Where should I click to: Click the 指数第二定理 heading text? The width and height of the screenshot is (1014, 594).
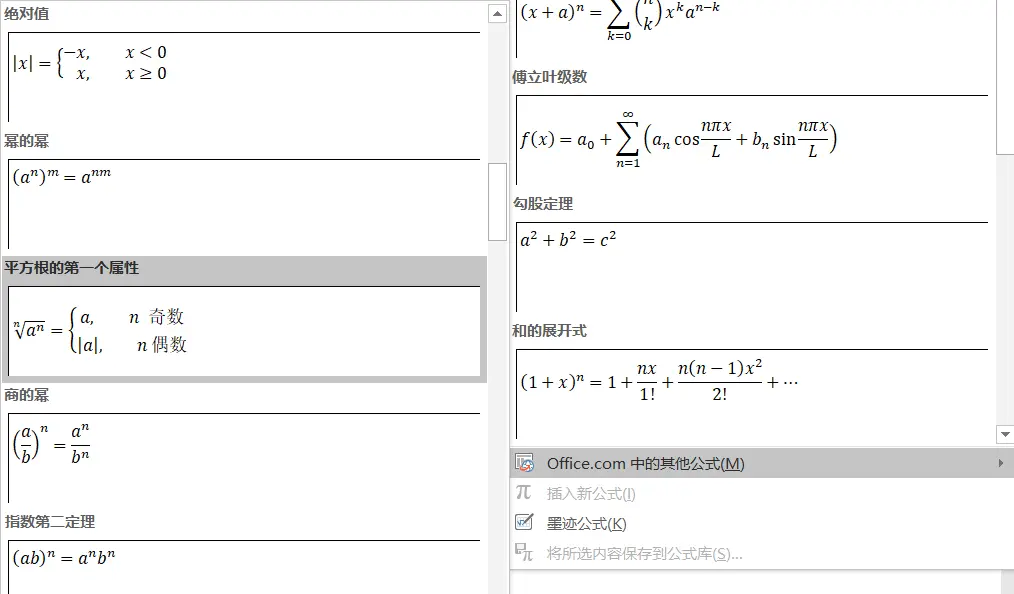[x=50, y=522]
